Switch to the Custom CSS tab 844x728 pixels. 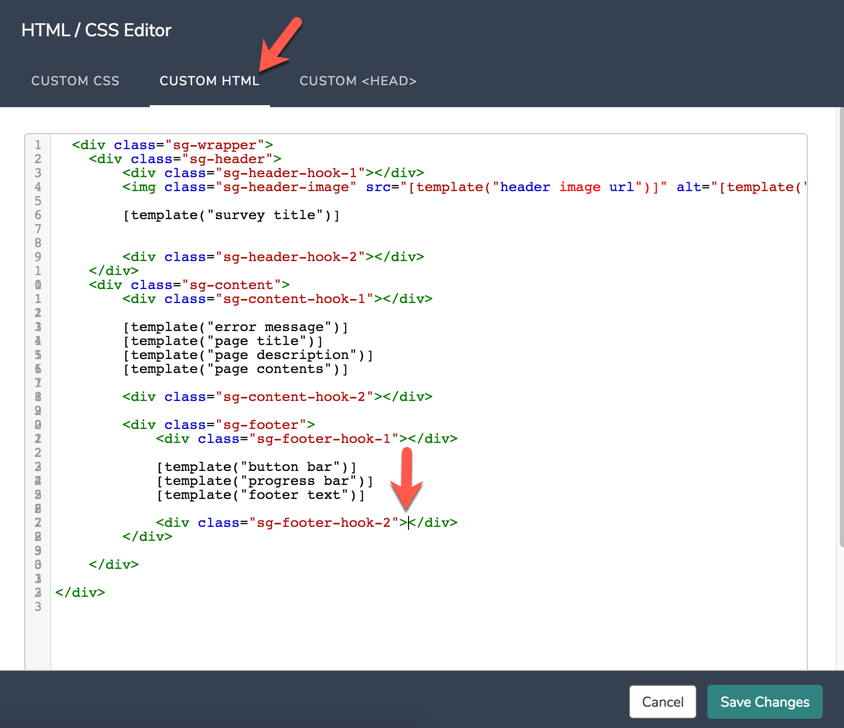click(75, 81)
